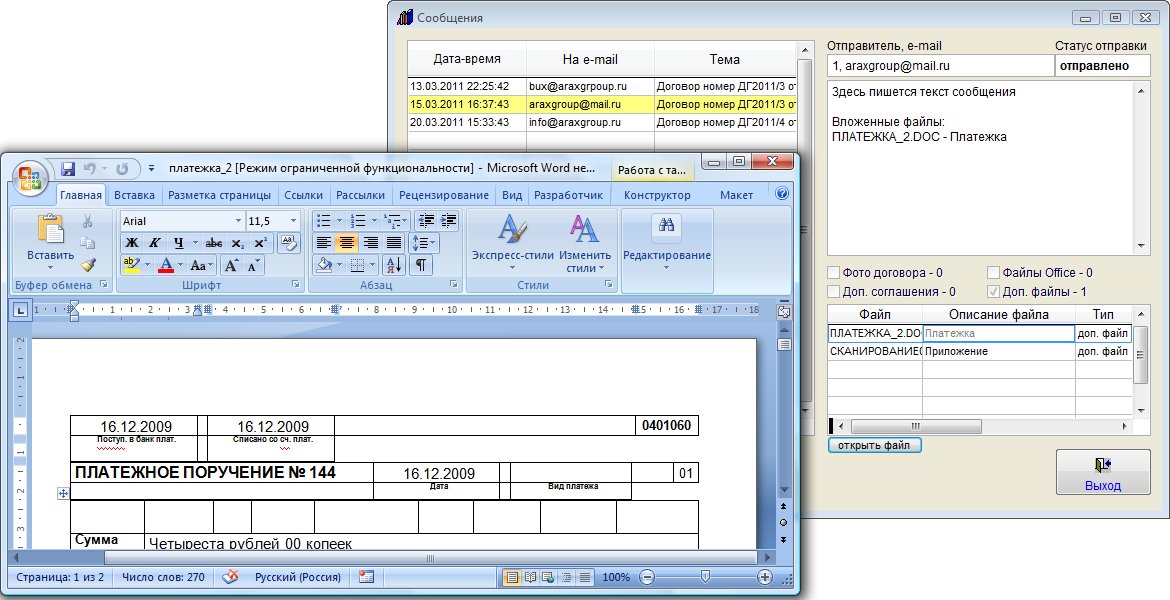
Task: Open the Разработчик tab
Action: (x=569, y=195)
